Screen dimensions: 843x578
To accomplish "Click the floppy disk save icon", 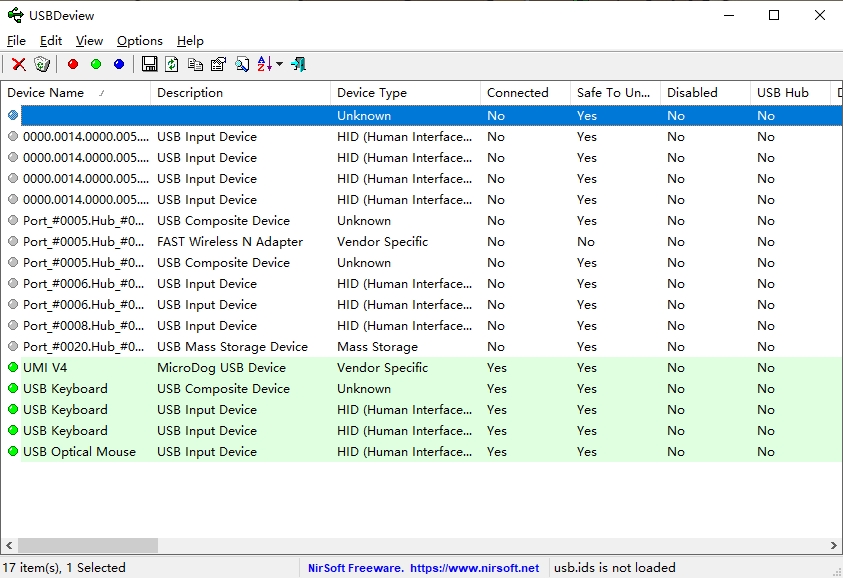I will pos(149,64).
